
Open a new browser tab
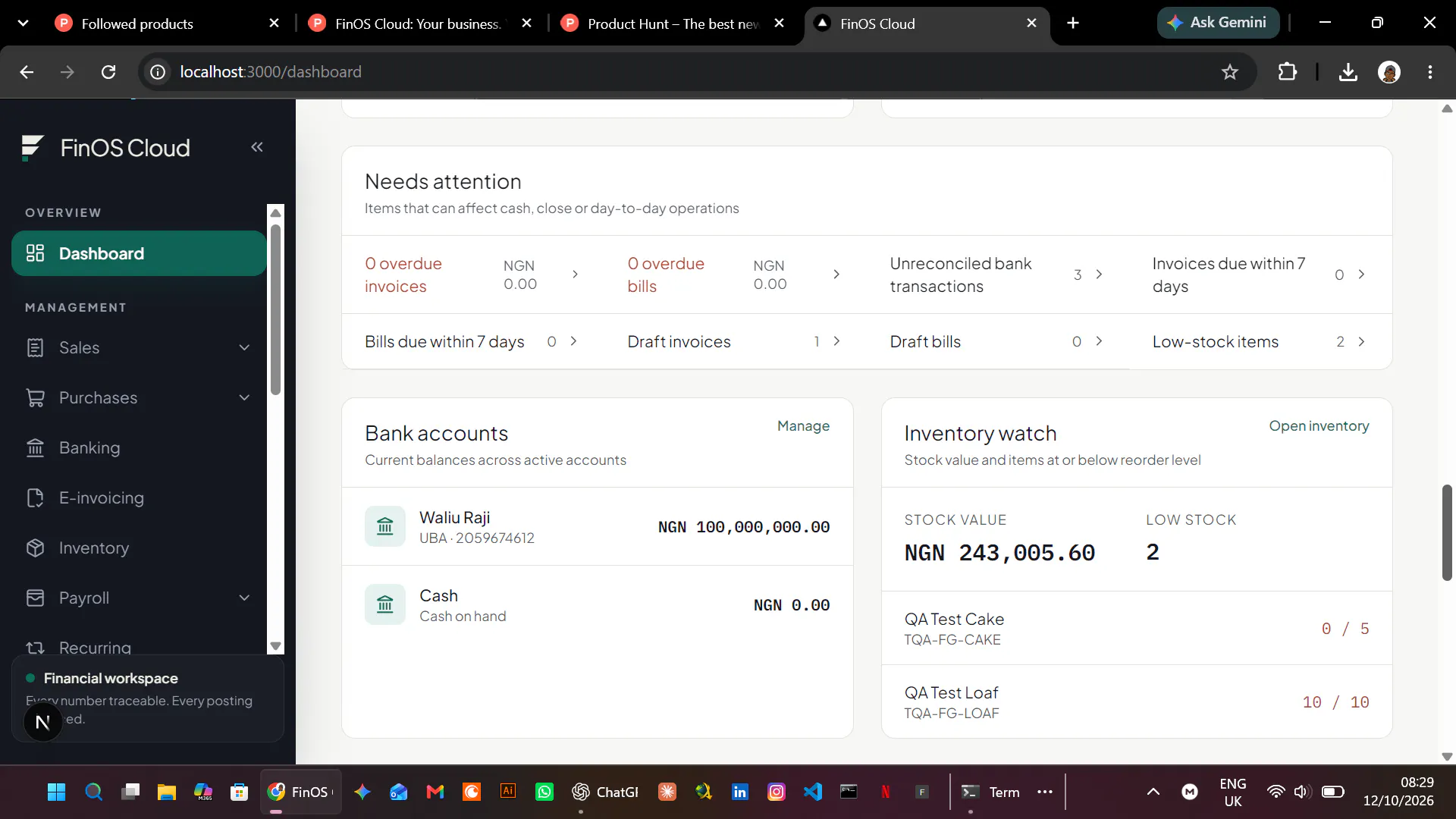click(x=1073, y=23)
